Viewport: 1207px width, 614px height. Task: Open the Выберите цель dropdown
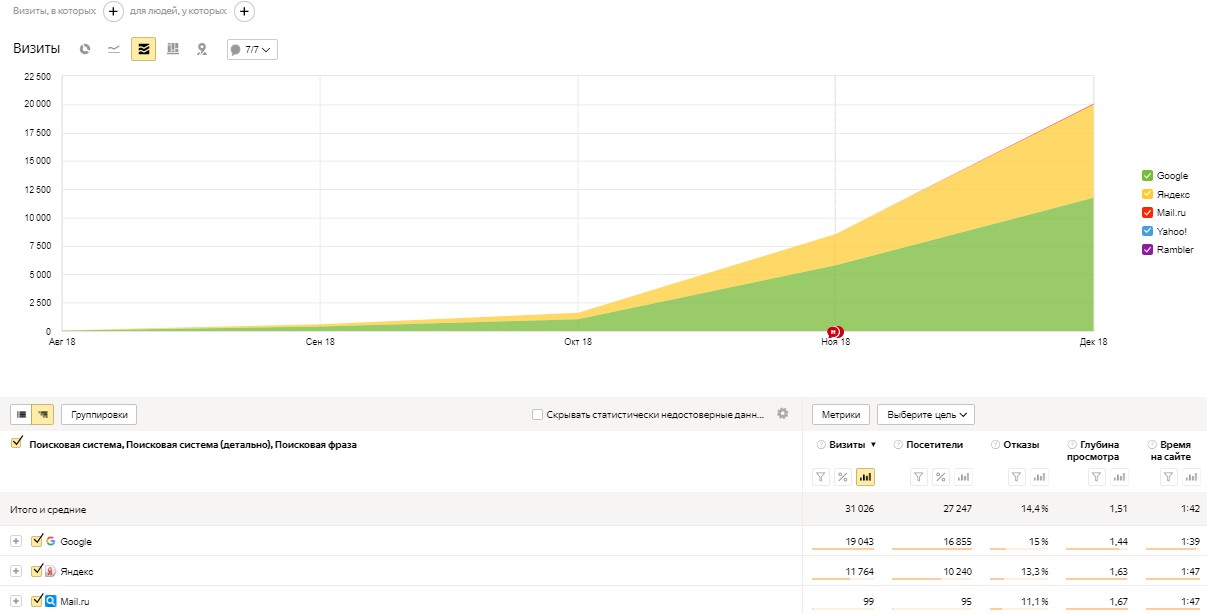point(925,414)
